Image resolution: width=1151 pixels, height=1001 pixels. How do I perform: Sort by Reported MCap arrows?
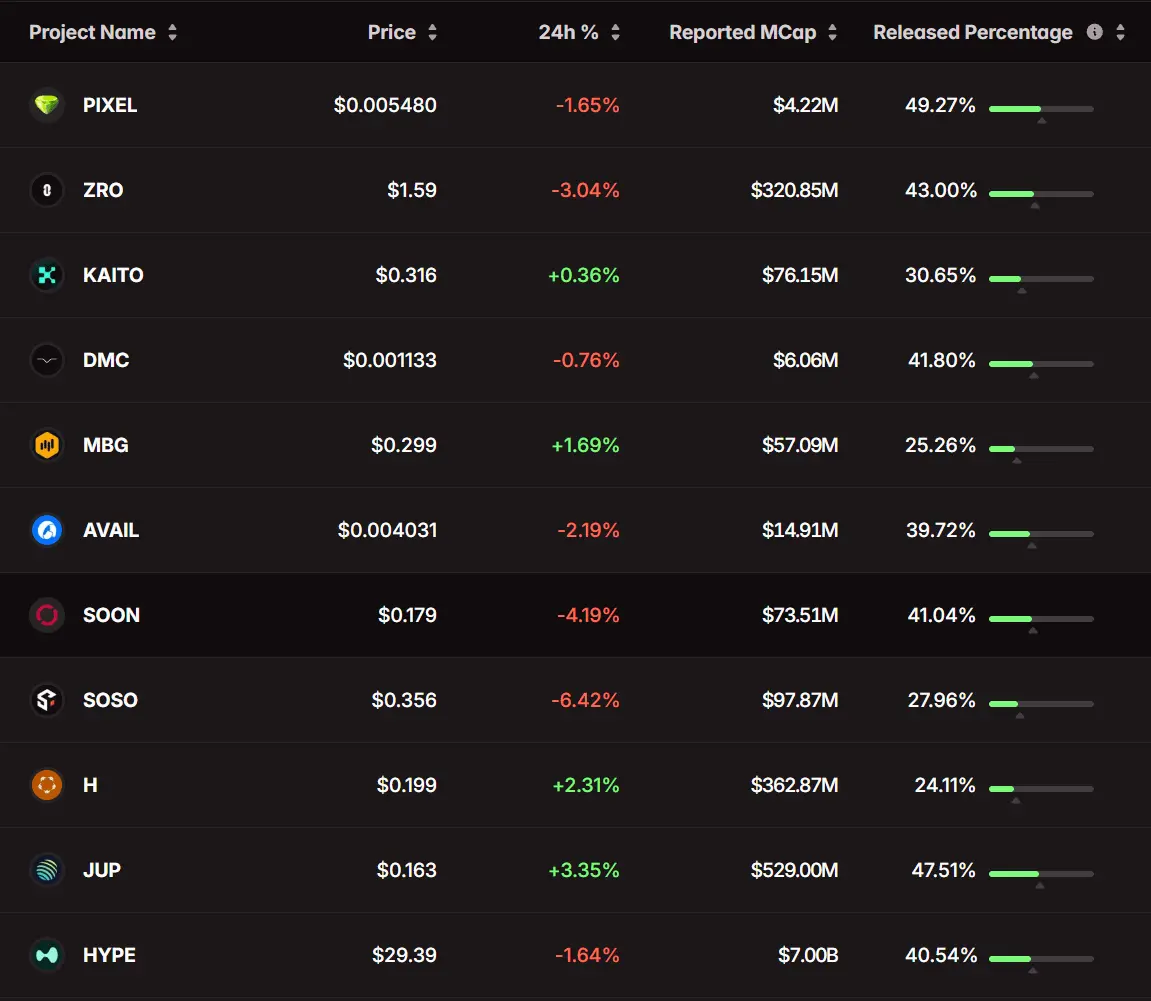[832, 33]
